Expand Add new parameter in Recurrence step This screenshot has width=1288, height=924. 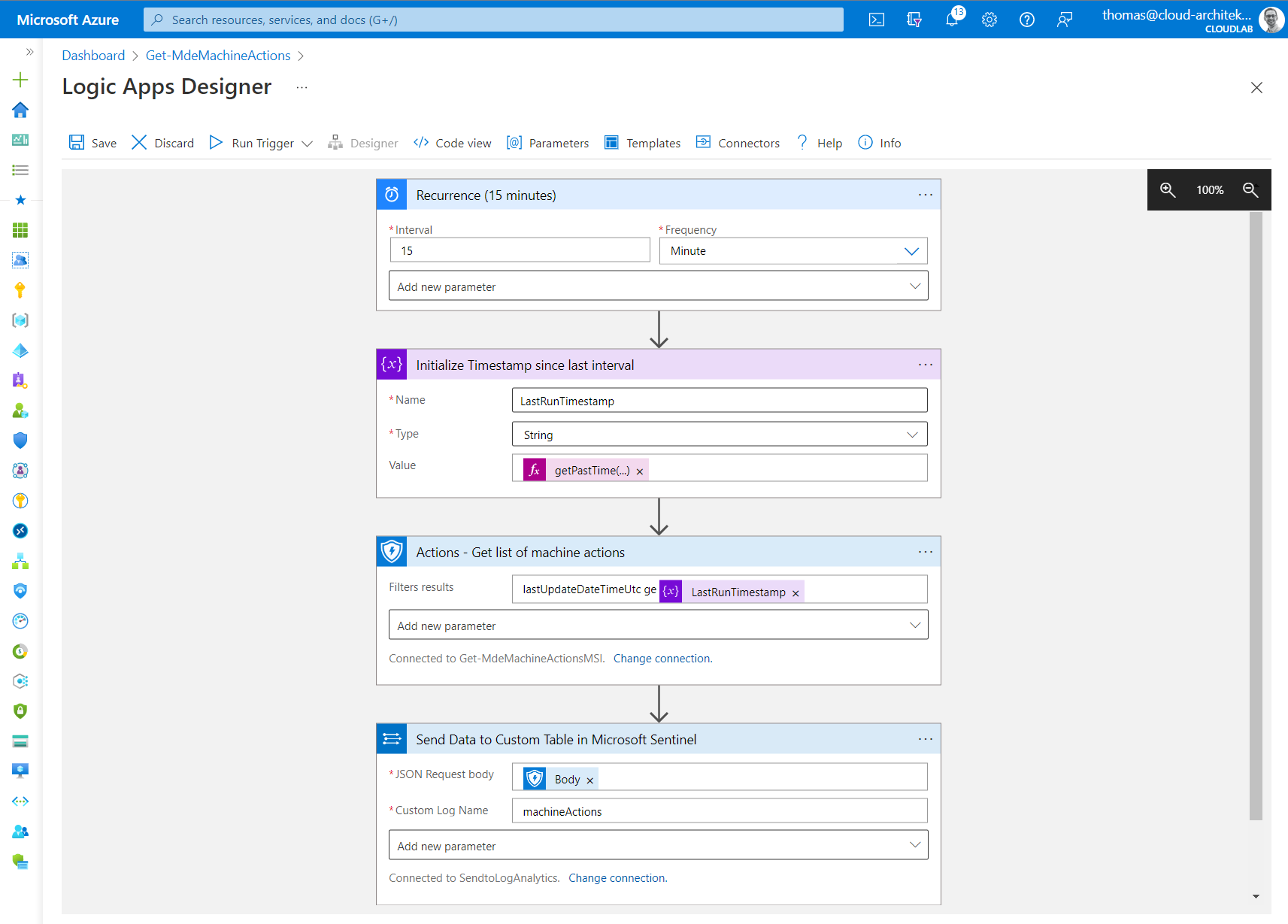(x=658, y=286)
